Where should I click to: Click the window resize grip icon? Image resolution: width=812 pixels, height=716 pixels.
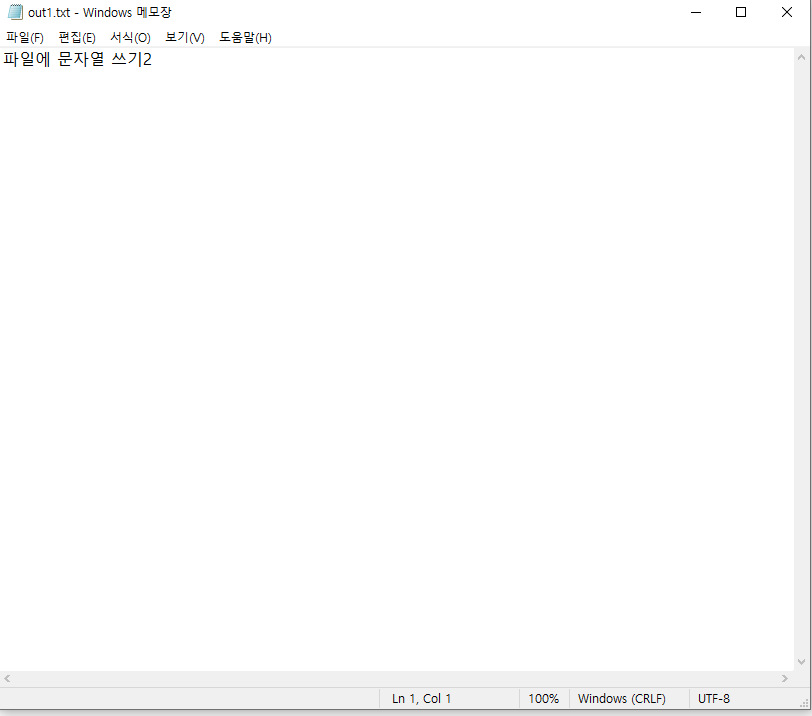804,703
